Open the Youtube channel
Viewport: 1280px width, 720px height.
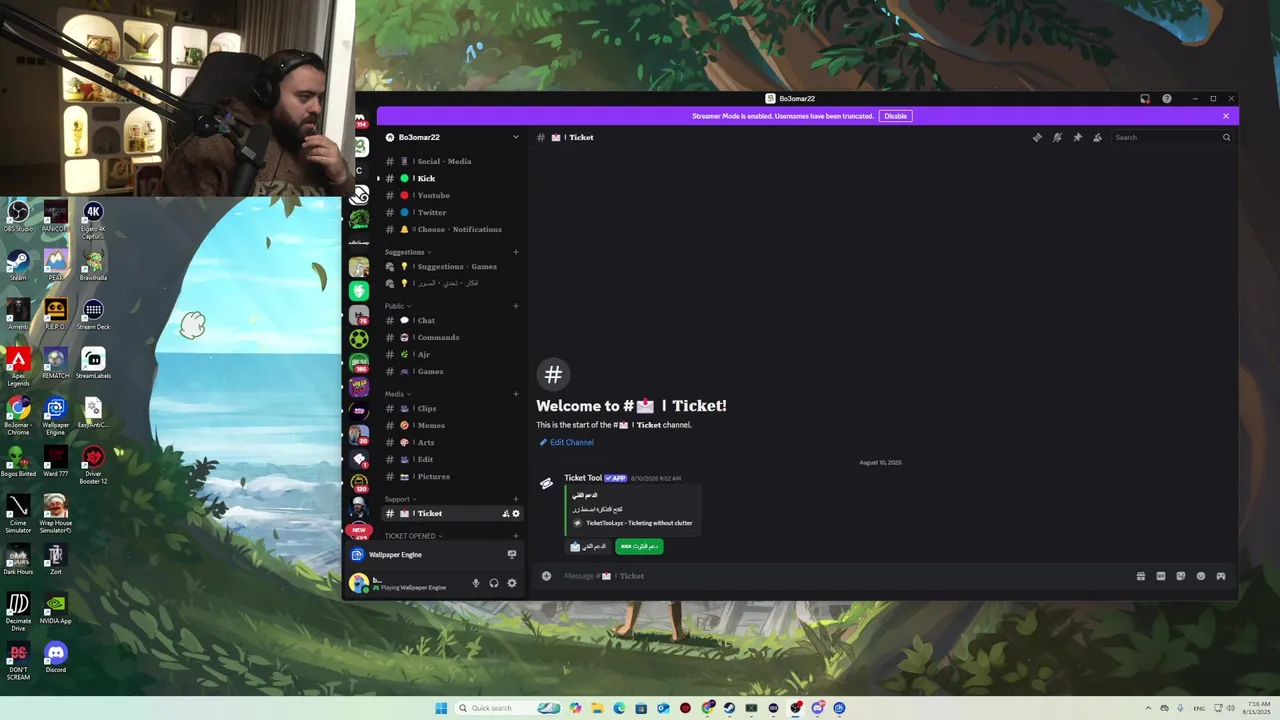[x=453, y=195]
